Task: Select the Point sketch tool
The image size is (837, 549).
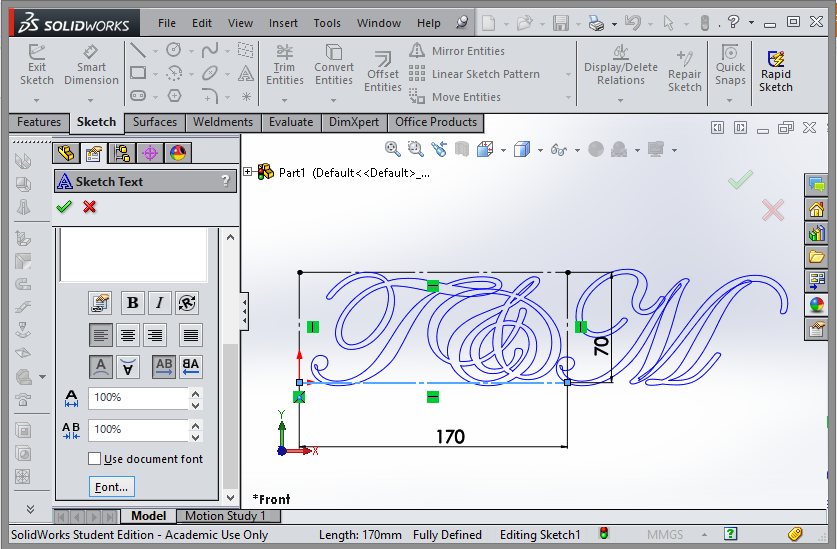Action: click(246, 97)
